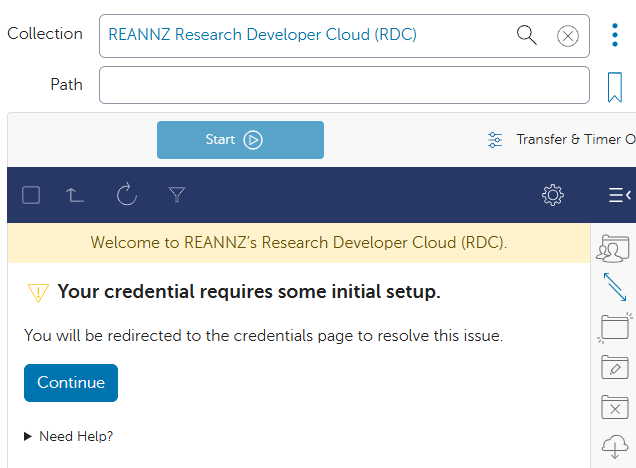
Task: Refresh the file list
Action: point(127,194)
